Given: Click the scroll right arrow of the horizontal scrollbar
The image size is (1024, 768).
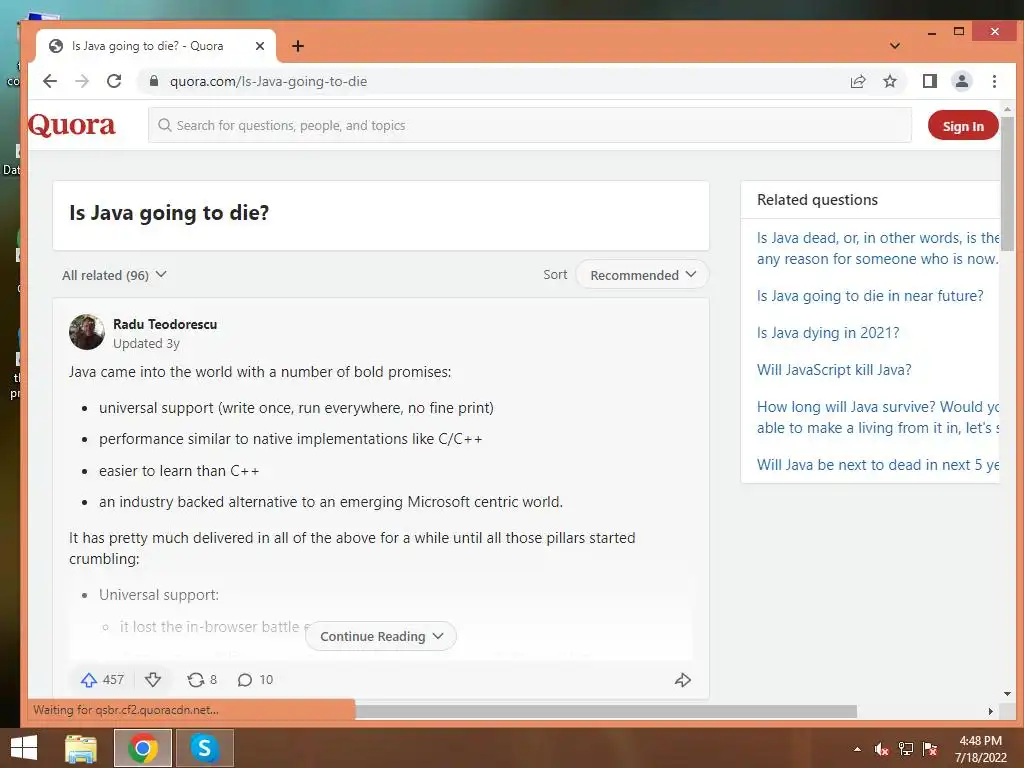Looking at the screenshot, I should point(991,711).
